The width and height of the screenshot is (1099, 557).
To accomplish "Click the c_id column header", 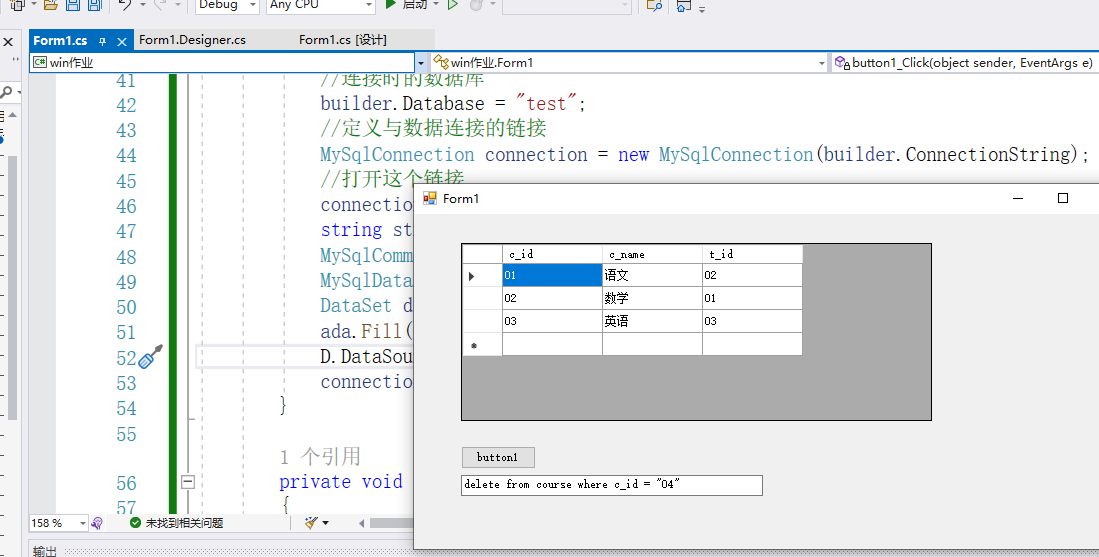I will tap(552, 254).
